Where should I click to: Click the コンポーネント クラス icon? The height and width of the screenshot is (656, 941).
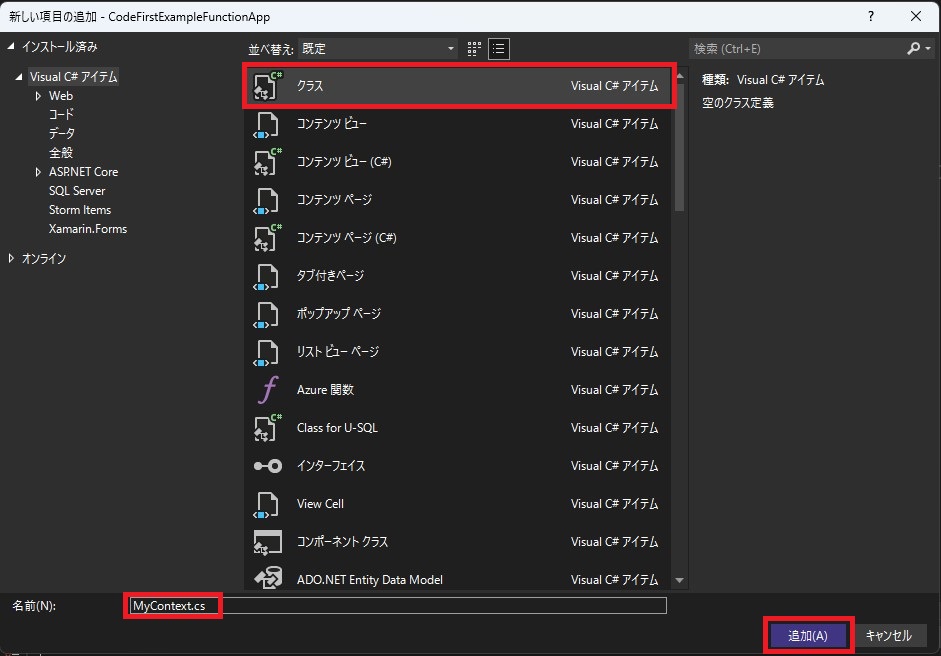point(268,542)
